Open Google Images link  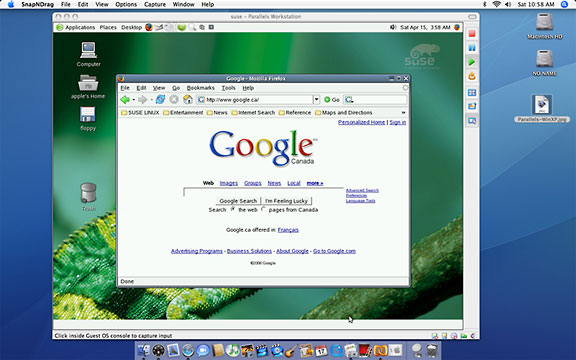(228, 183)
